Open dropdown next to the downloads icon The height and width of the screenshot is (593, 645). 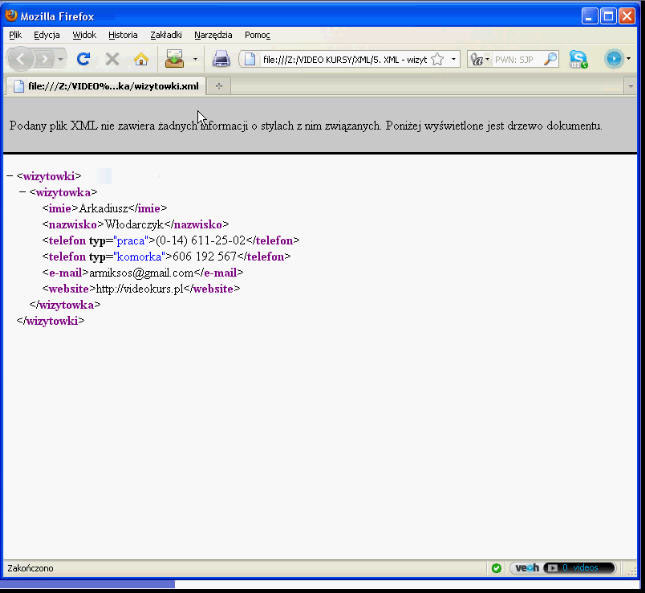[x=195, y=59]
